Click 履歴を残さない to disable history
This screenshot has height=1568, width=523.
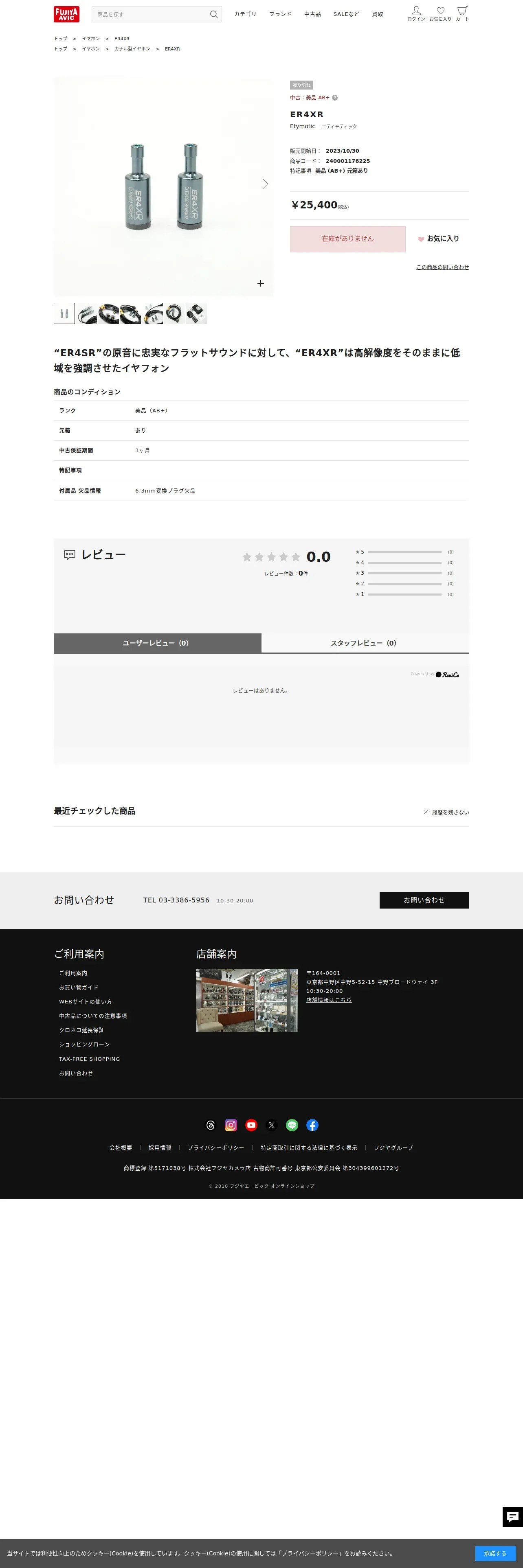(446, 812)
